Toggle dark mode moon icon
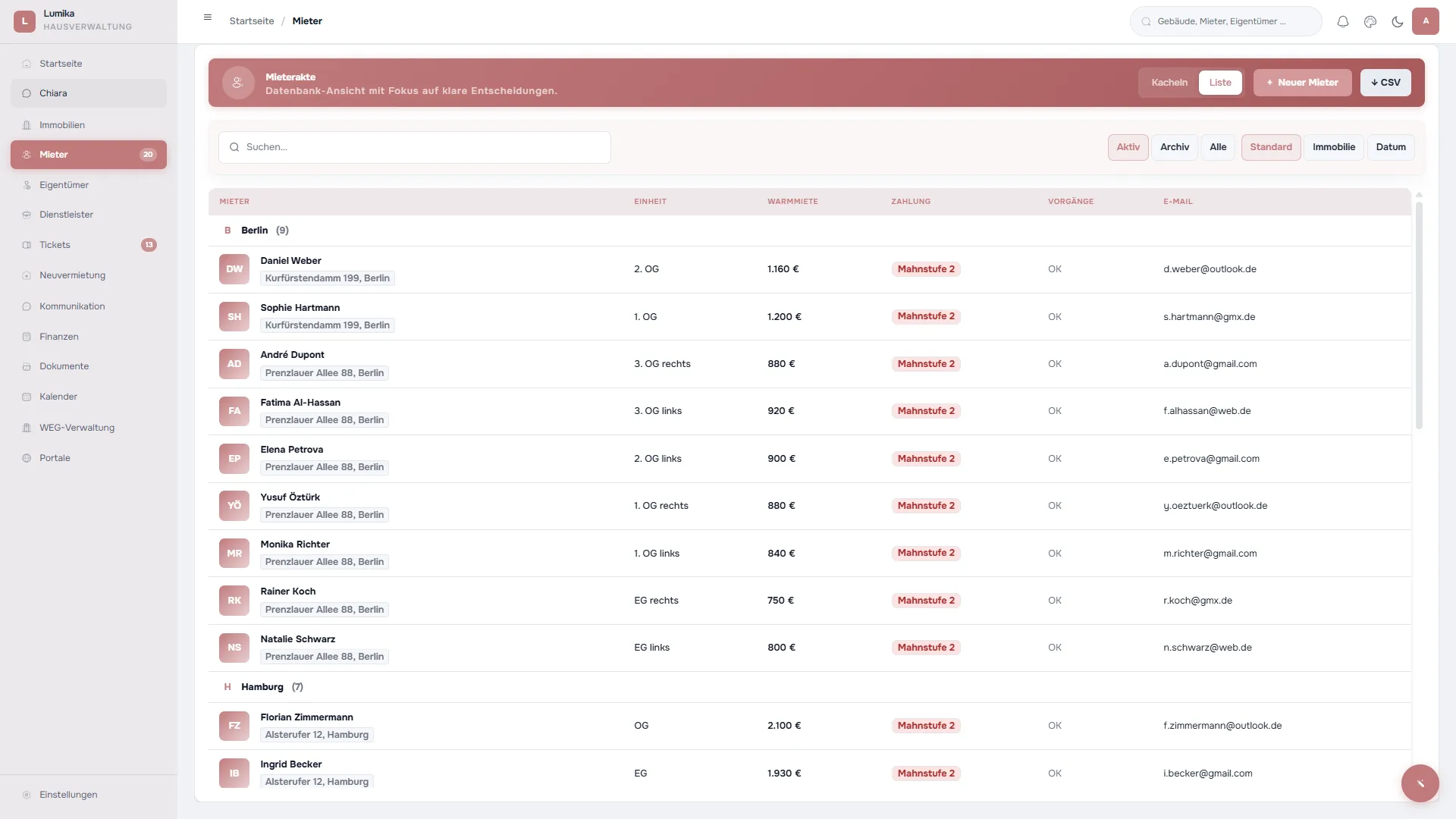The width and height of the screenshot is (1456, 819). 1397,21
